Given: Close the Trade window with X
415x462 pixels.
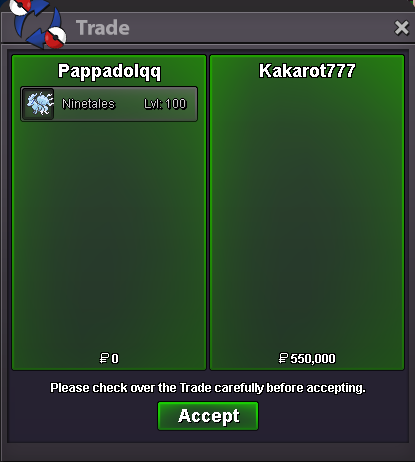Looking at the screenshot, I should coord(401,28).
